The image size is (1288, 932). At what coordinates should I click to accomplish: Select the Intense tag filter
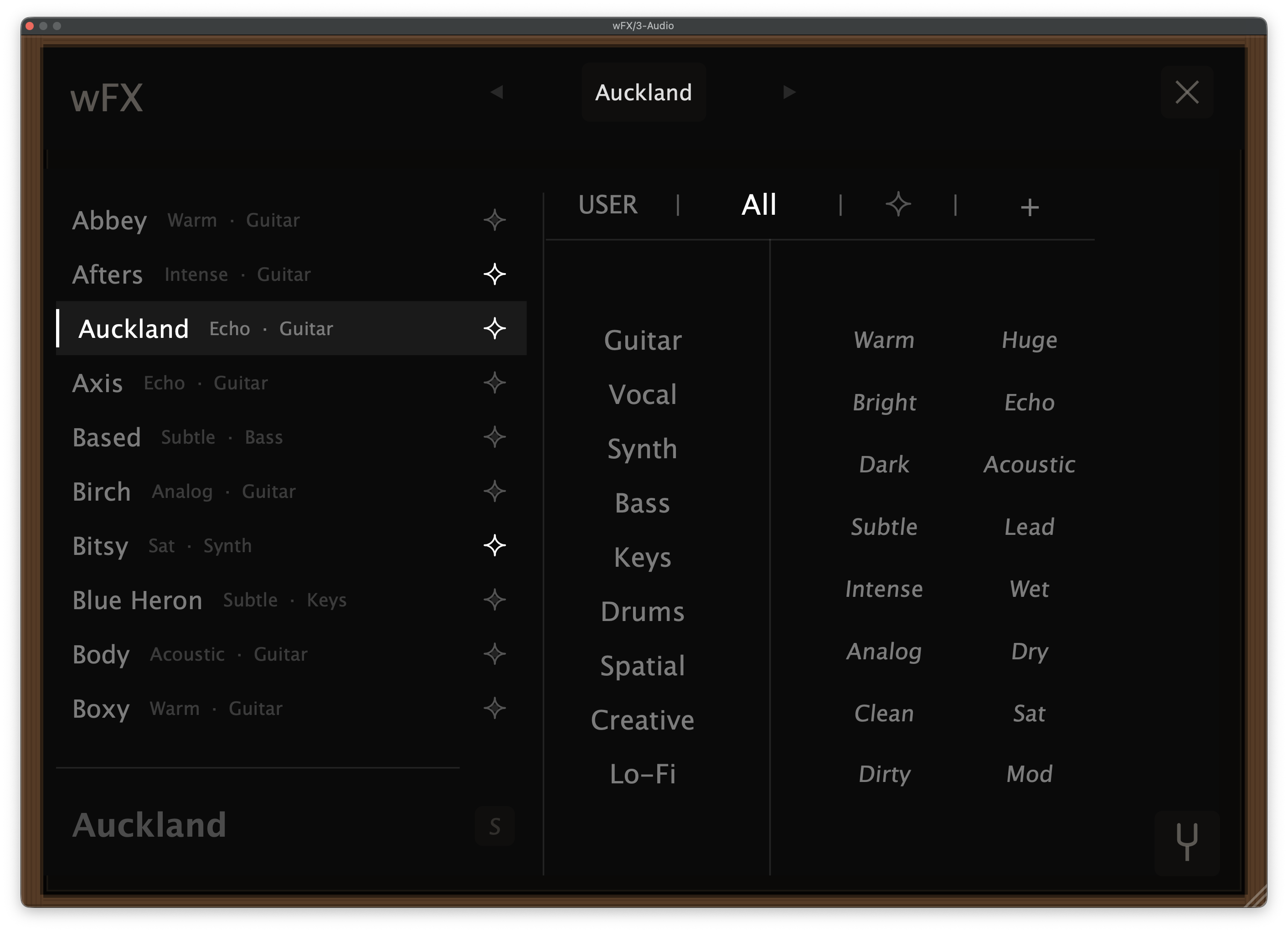click(884, 589)
